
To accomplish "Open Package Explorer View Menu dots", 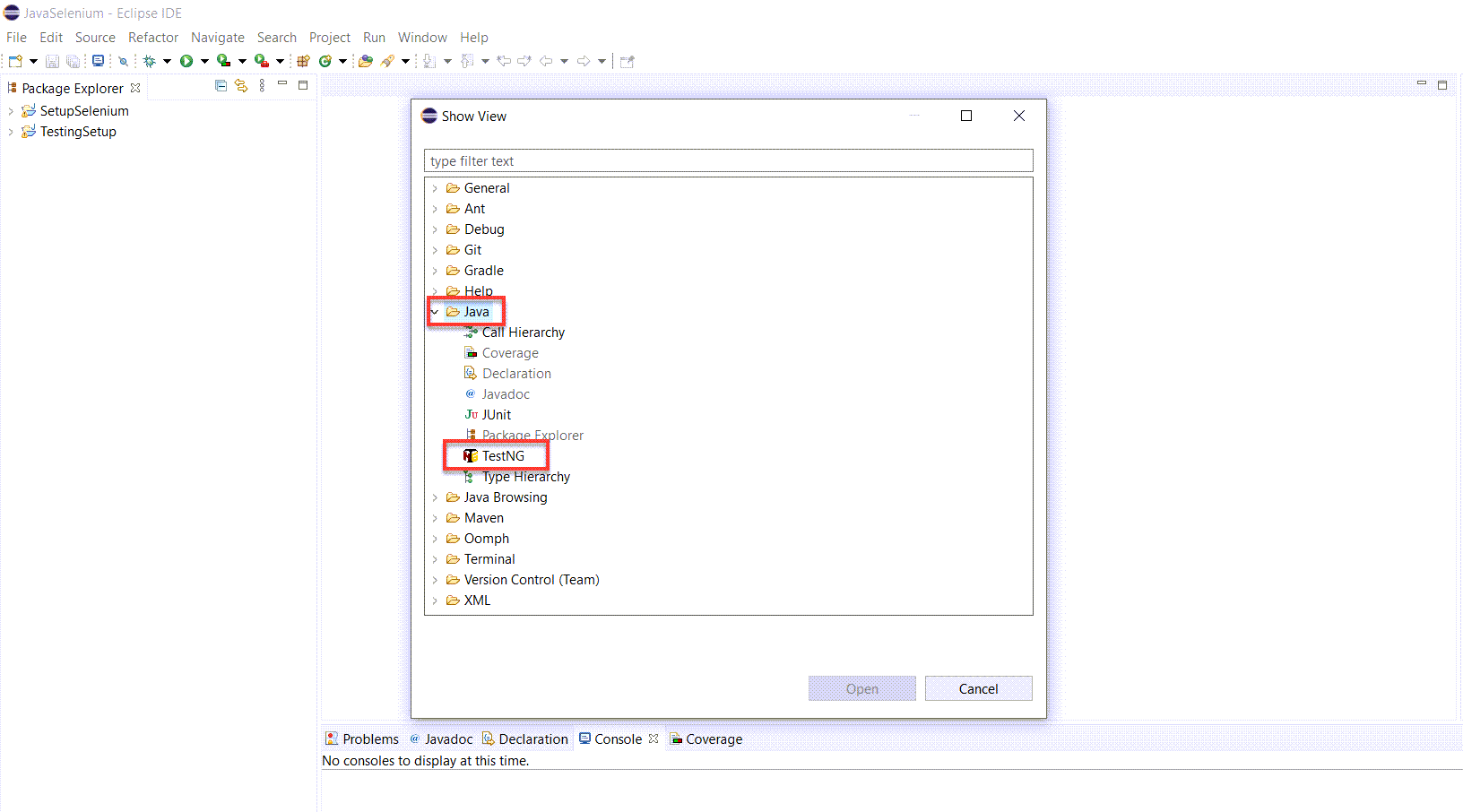I will (262, 85).
